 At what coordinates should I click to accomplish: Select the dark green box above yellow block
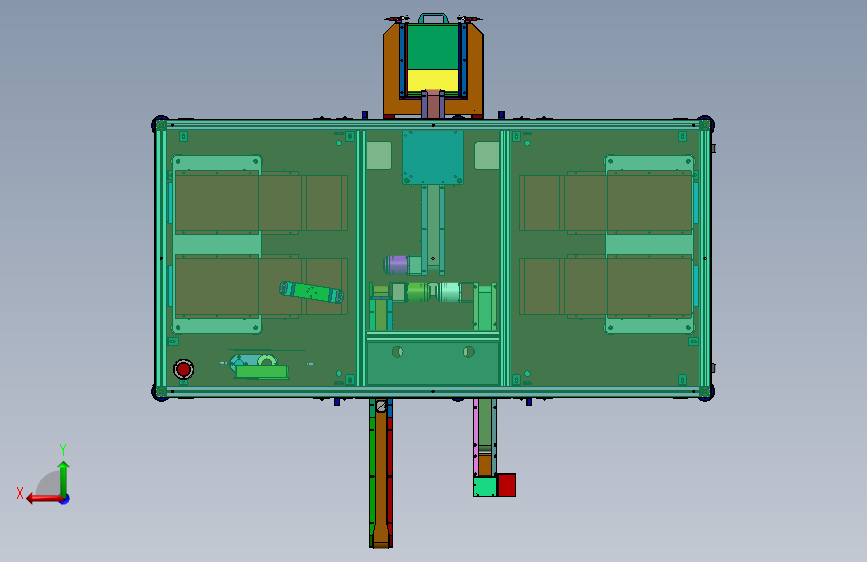pyautogui.click(x=432, y=47)
